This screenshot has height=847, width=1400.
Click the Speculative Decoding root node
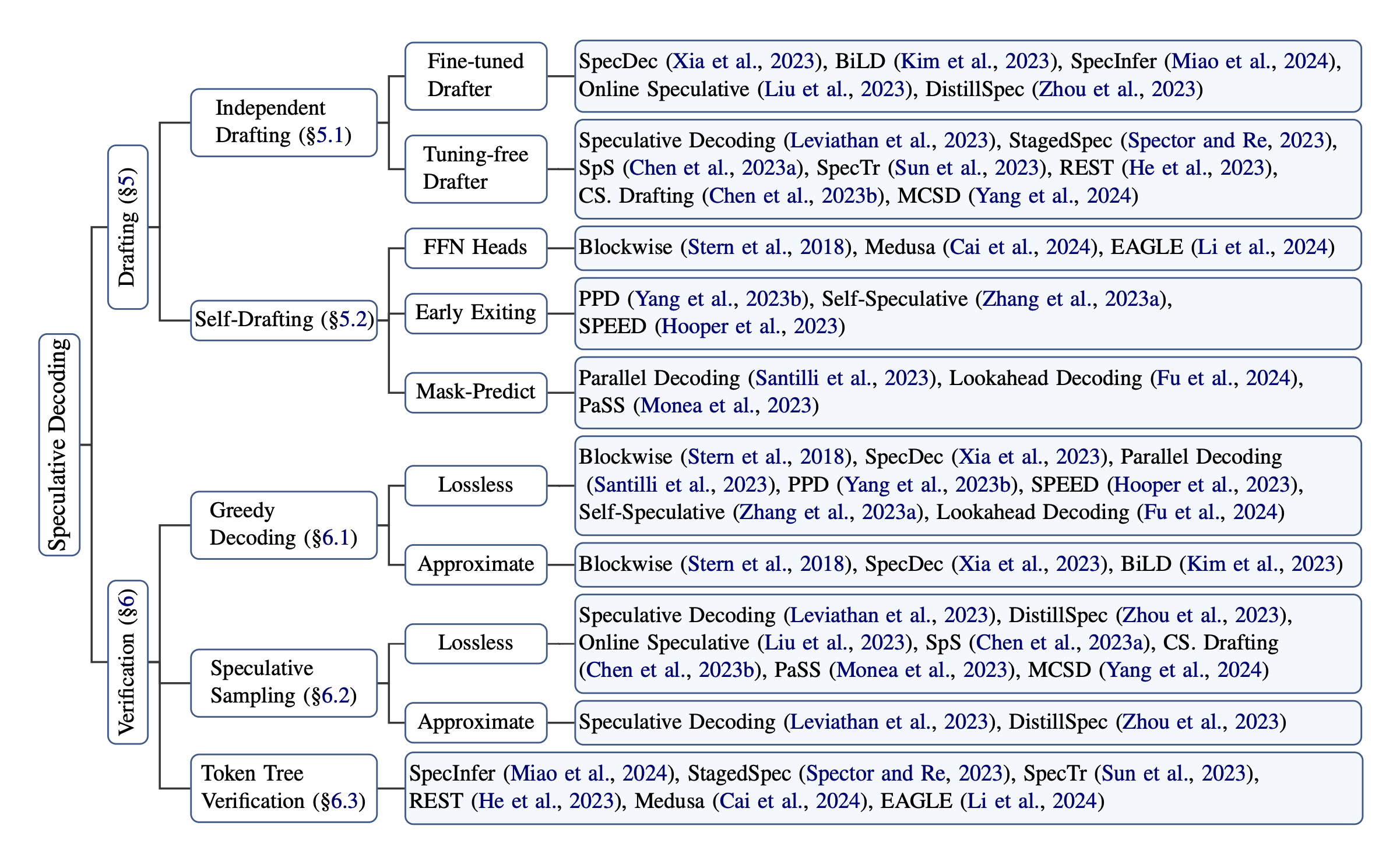pyautogui.click(x=59, y=444)
